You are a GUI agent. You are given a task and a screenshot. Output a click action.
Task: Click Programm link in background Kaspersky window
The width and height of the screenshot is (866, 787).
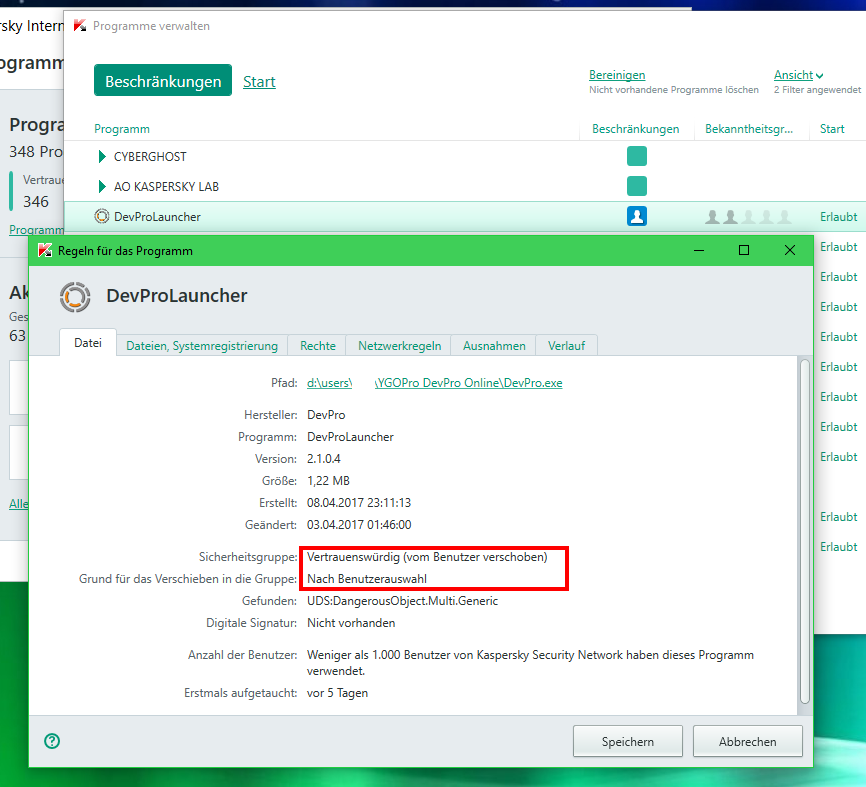click(x=36, y=229)
